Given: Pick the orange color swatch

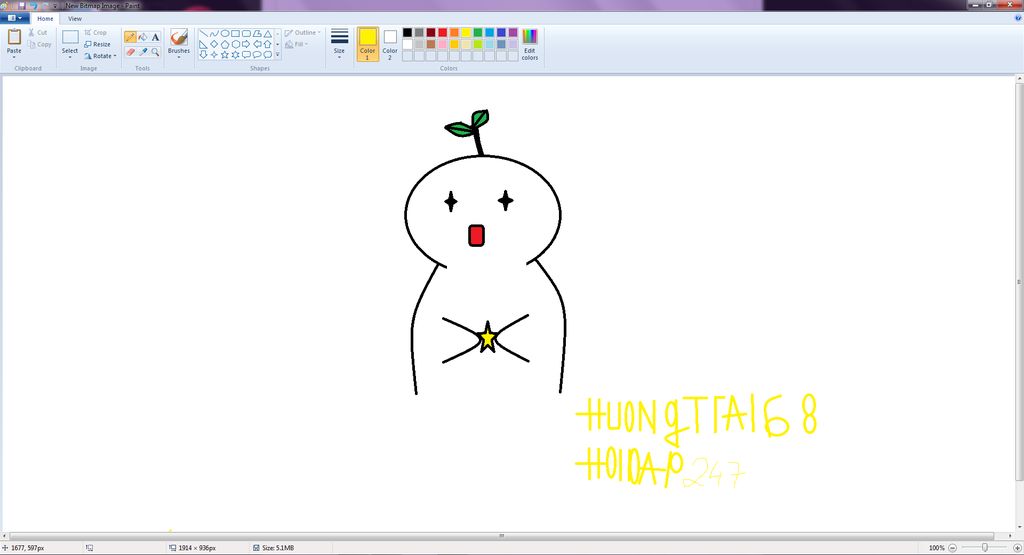Looking at the screenshot, I should pyautogui.click(x=454, y=33).
